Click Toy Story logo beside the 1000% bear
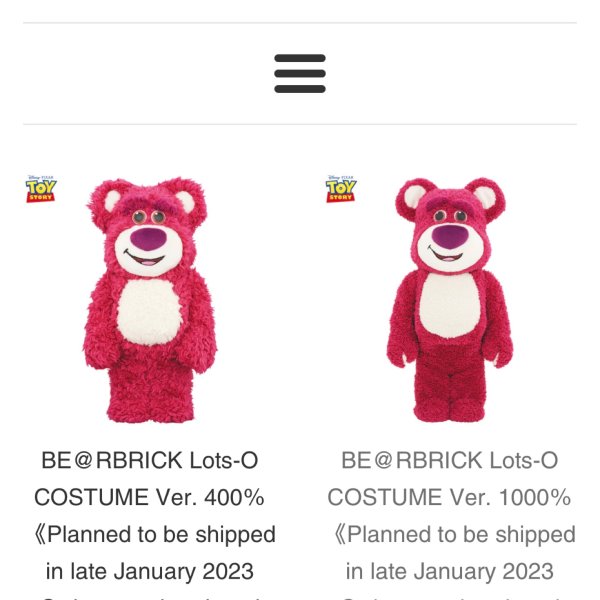Image resolution: width=600 pixels, height=600 pixels. (x=341, y=189)
